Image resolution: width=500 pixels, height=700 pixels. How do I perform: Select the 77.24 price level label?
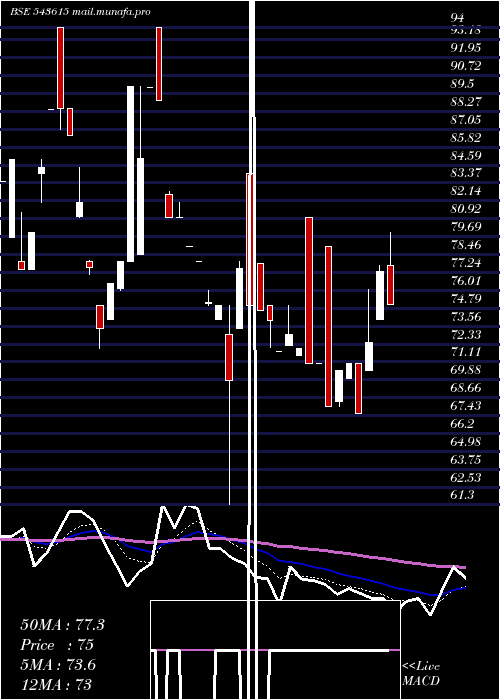pos(466,263)
